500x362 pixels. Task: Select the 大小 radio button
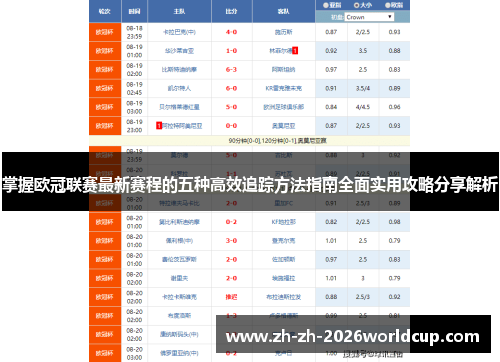click(x=356, y=5)
